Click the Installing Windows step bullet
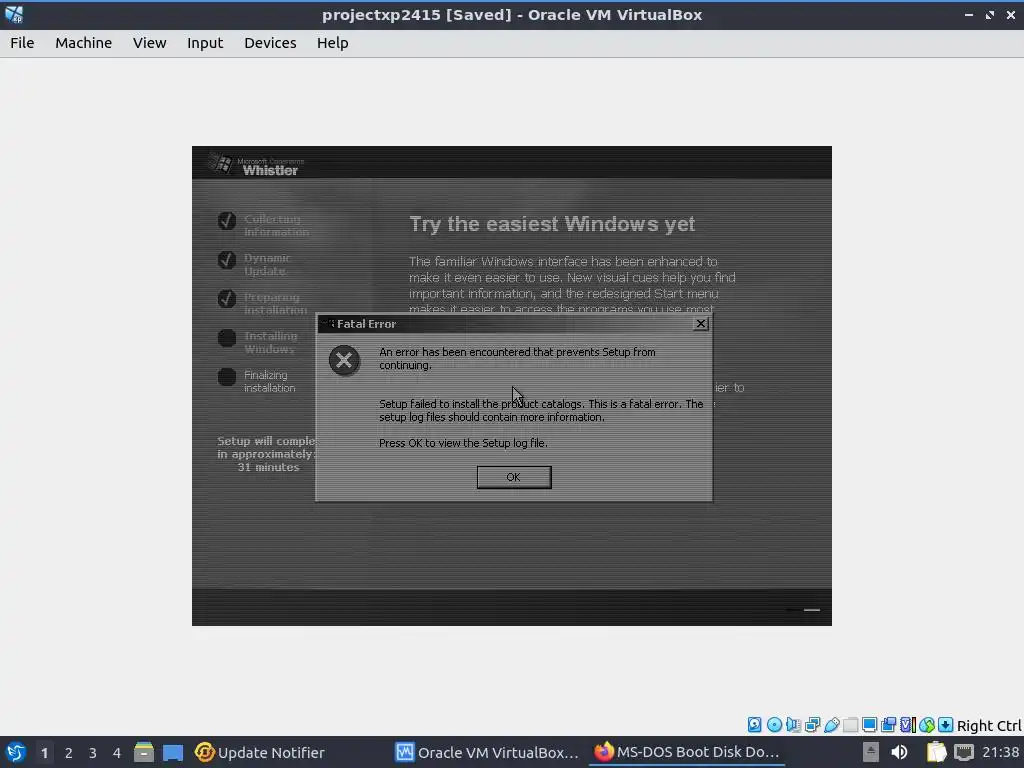 (227, 338)
